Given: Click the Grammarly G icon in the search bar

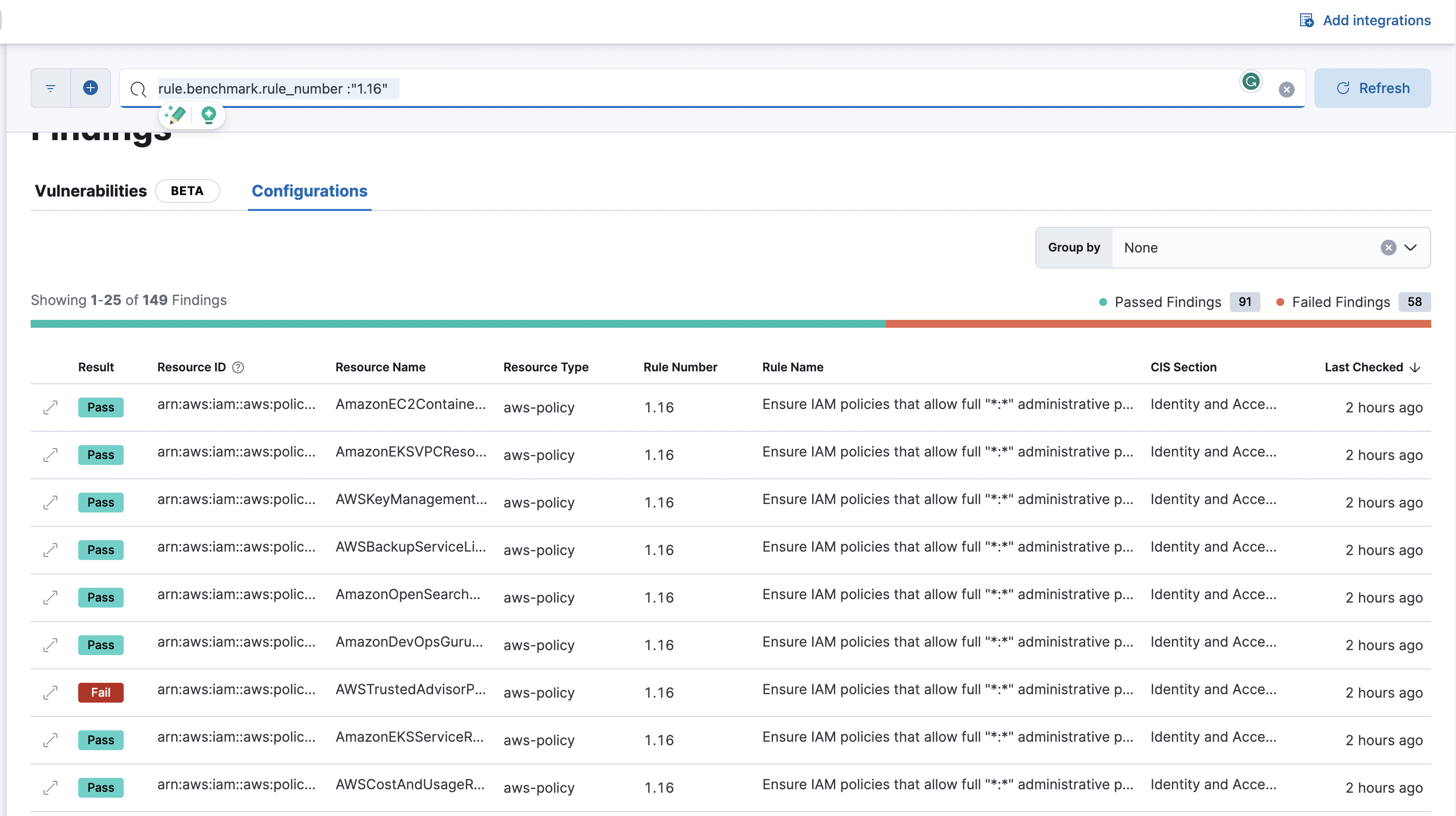Looking at the screenshot, I should (x=1251, y=81).
